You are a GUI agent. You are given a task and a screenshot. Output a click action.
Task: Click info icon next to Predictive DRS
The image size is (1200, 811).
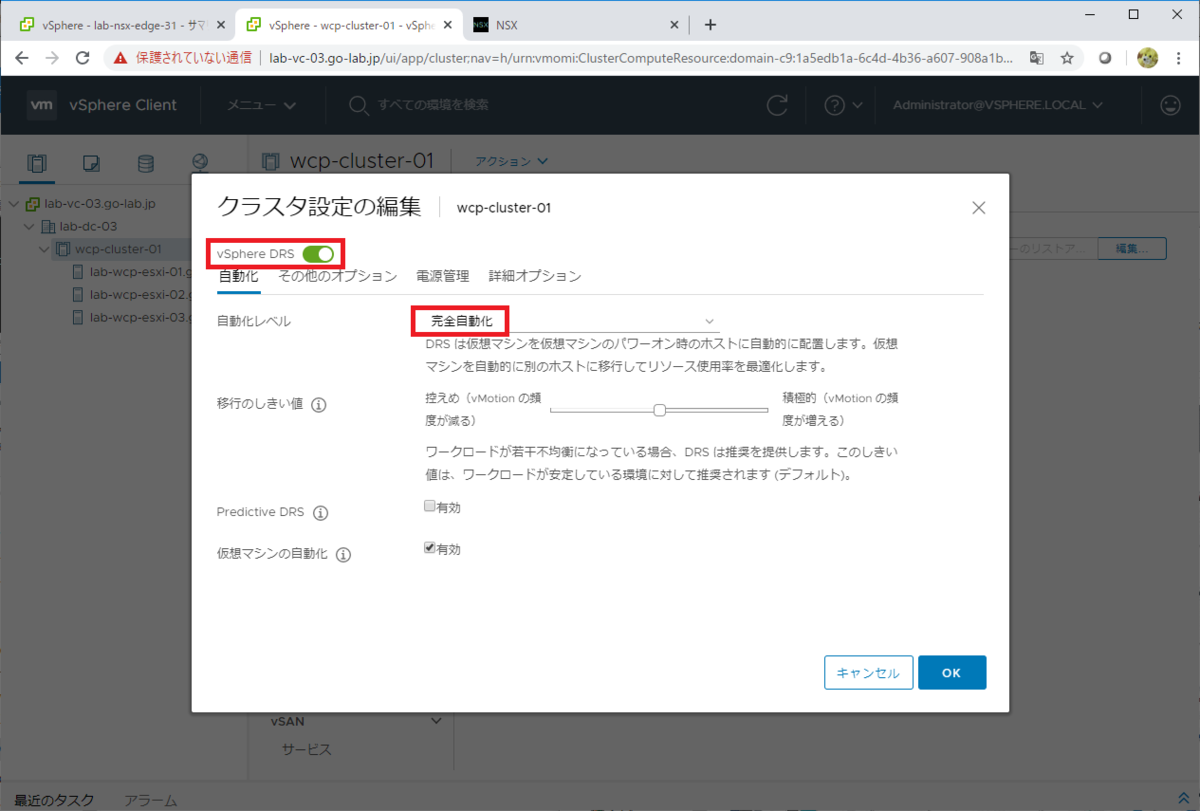click(x=320, y=513)
